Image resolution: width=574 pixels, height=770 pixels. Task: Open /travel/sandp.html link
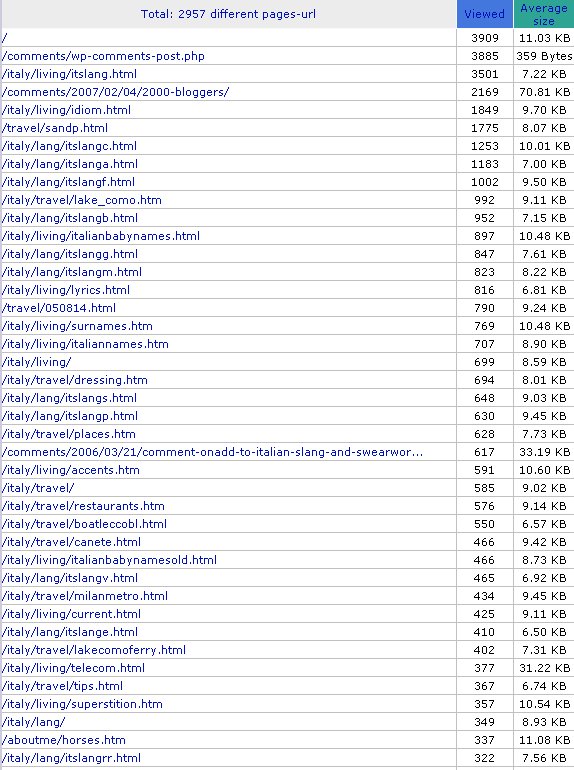point(55,128)
